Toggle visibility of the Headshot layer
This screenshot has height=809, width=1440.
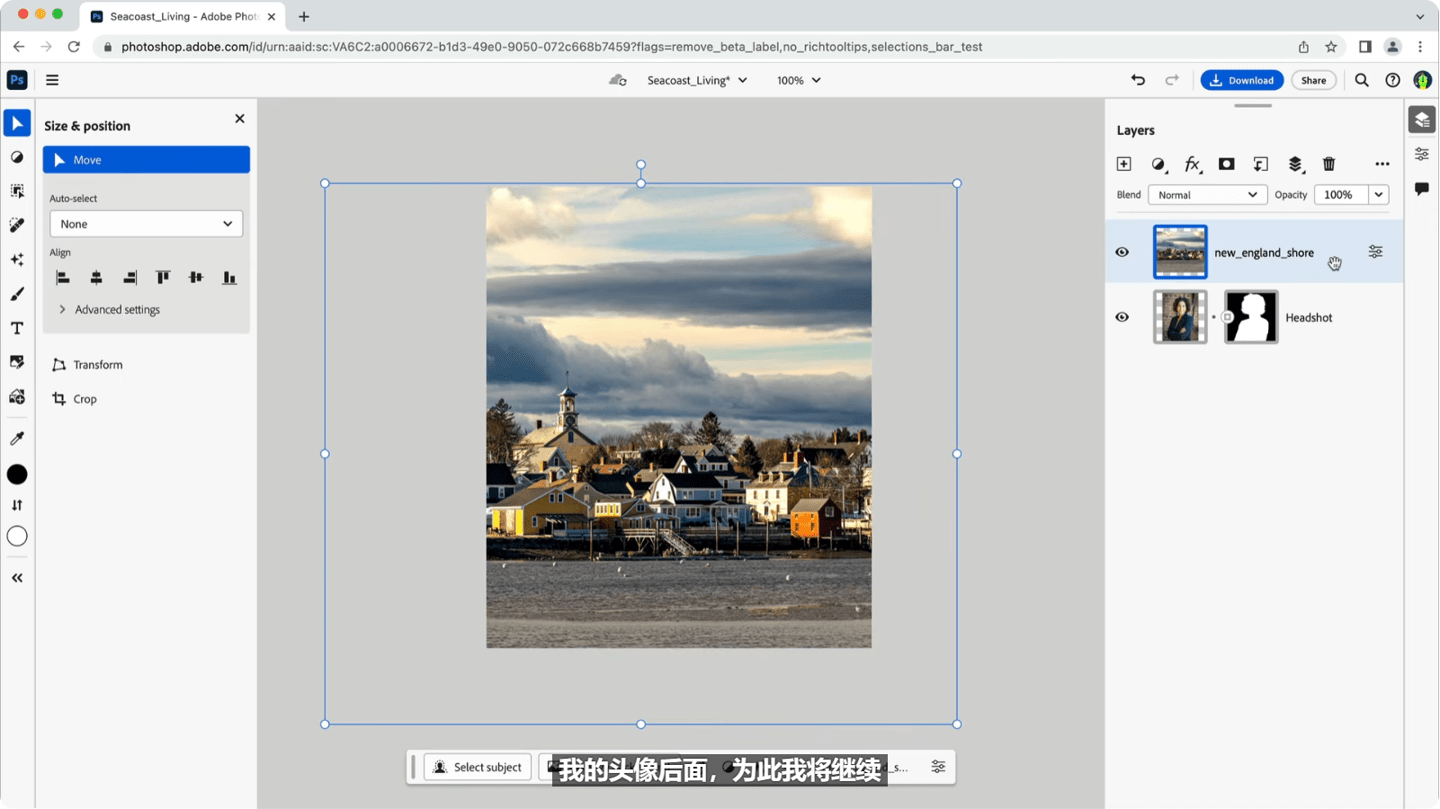(x=1121, y=317)
